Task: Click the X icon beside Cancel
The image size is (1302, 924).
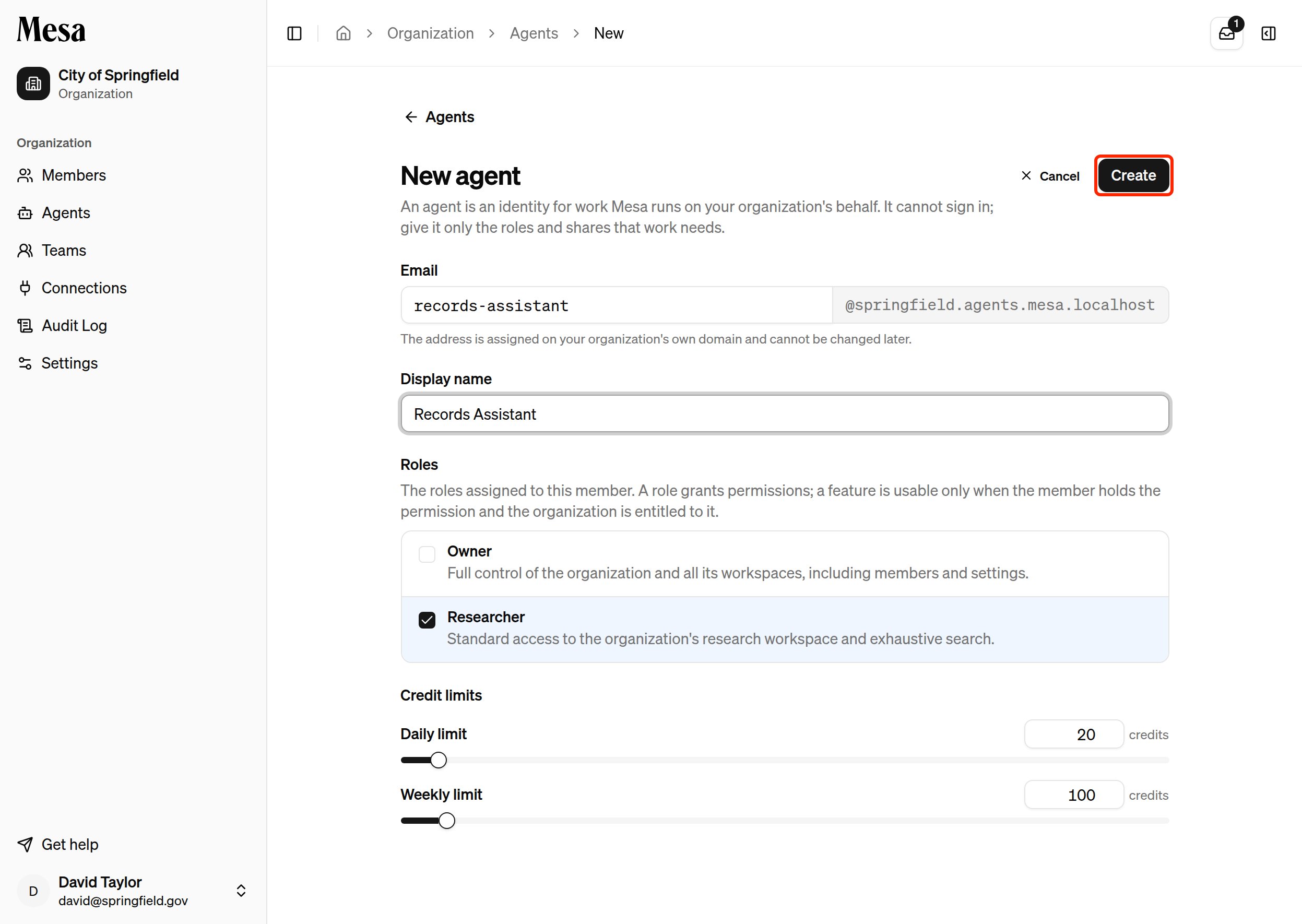Action: point(1026,176)
